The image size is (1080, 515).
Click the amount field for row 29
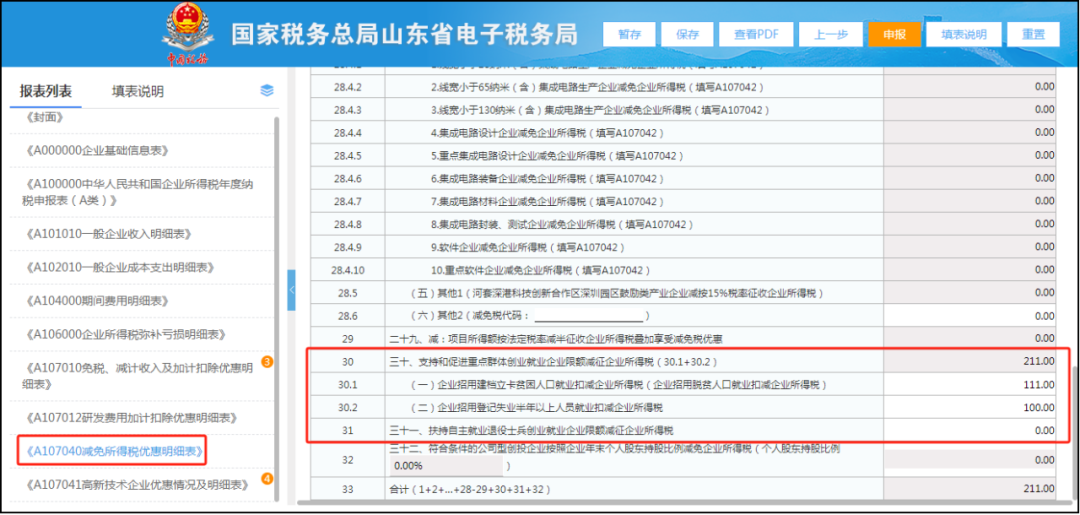coord(970,339)
